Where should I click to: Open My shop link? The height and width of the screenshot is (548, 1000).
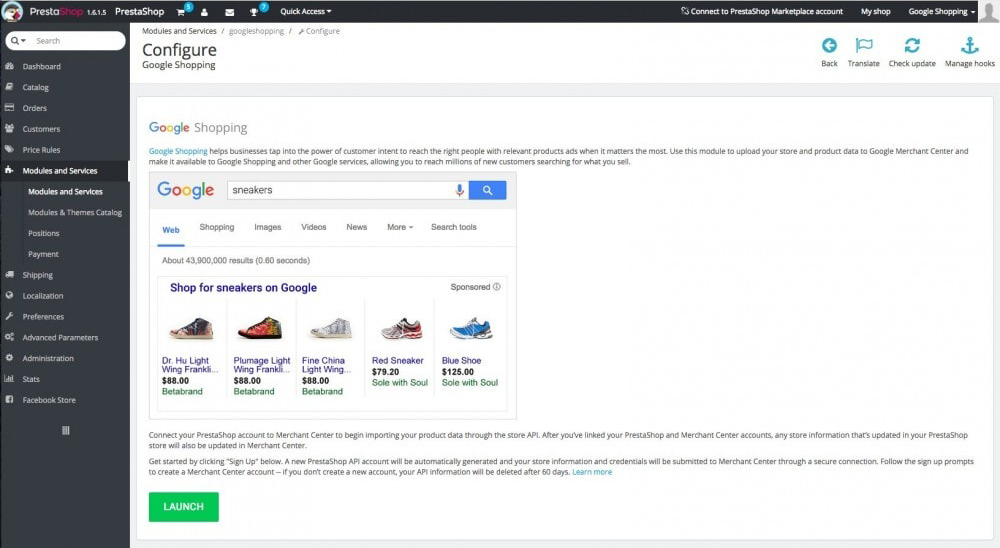(x=875, y=11)
